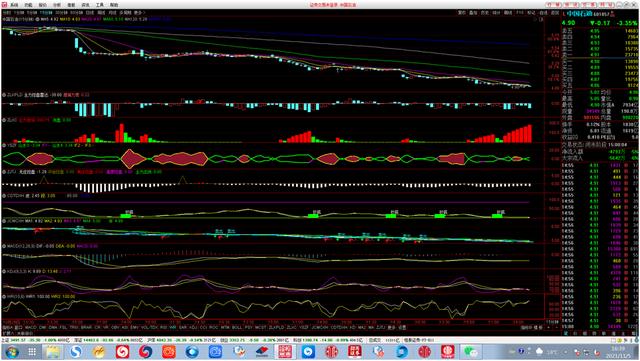The height and width of the screenshot is (361, 640).
Task: Click the YSZF panel settings gear icon
Action: 4,145
